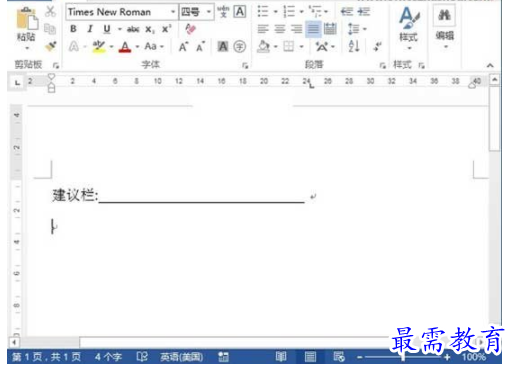Apply character border A icon
This screenshot has height=371, width=513.
[x=240, y=12]
